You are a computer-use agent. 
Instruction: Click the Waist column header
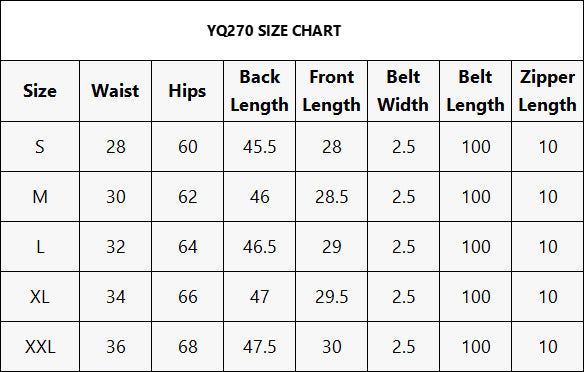click(x=115, y=91)
